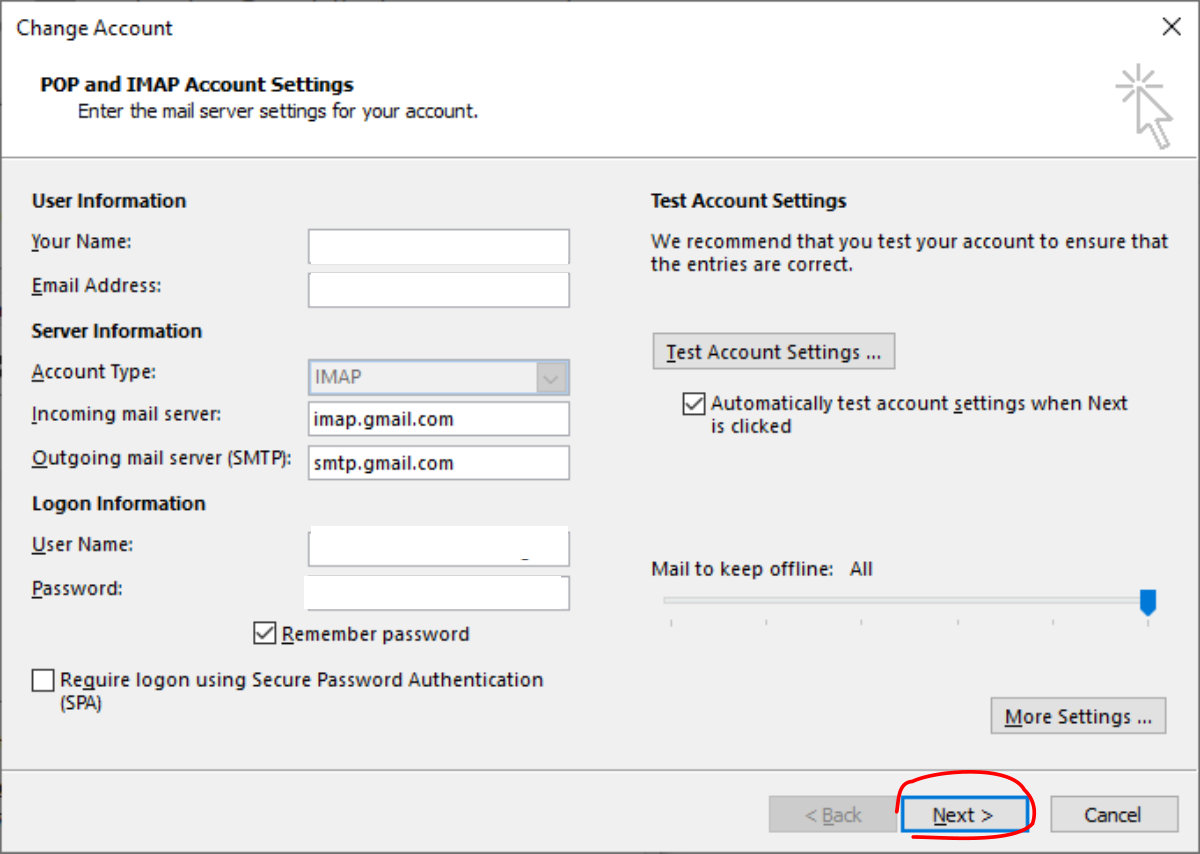Click the Your Name text field
Viewport: 1200px width, 854px height.
tap(438, 246)
